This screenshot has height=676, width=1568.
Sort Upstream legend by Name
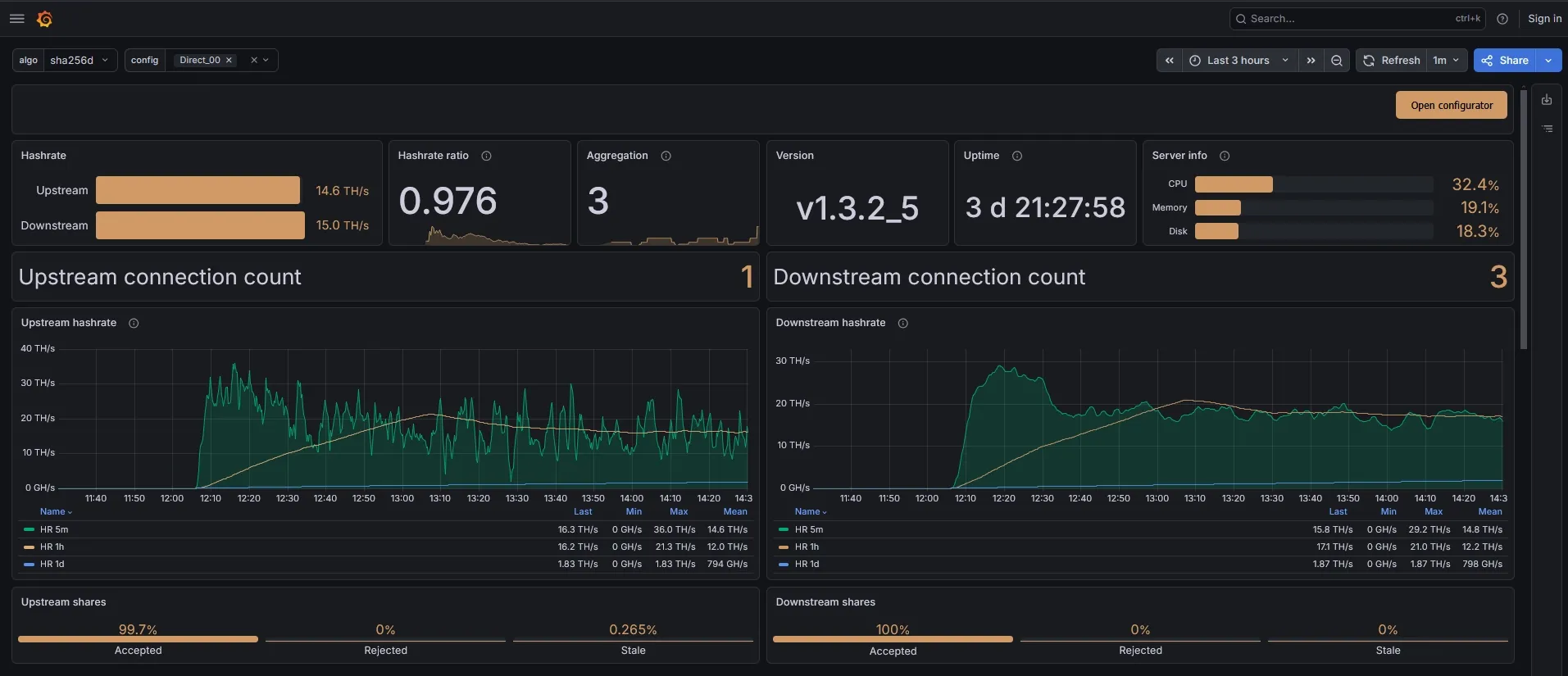(56, 511)
